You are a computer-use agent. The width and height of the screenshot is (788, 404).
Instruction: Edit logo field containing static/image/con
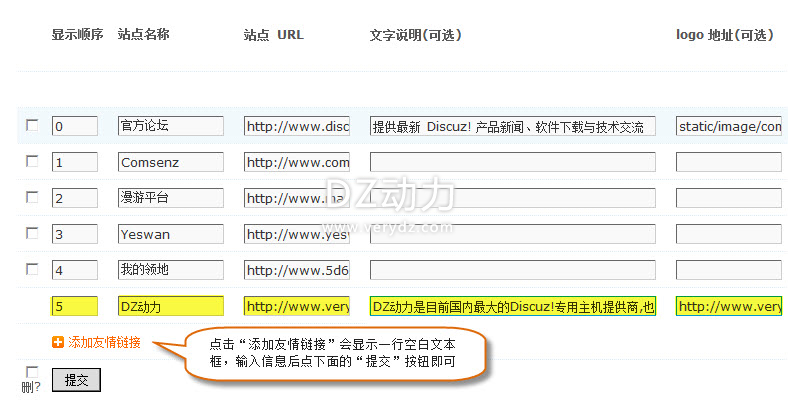[729, 126]
